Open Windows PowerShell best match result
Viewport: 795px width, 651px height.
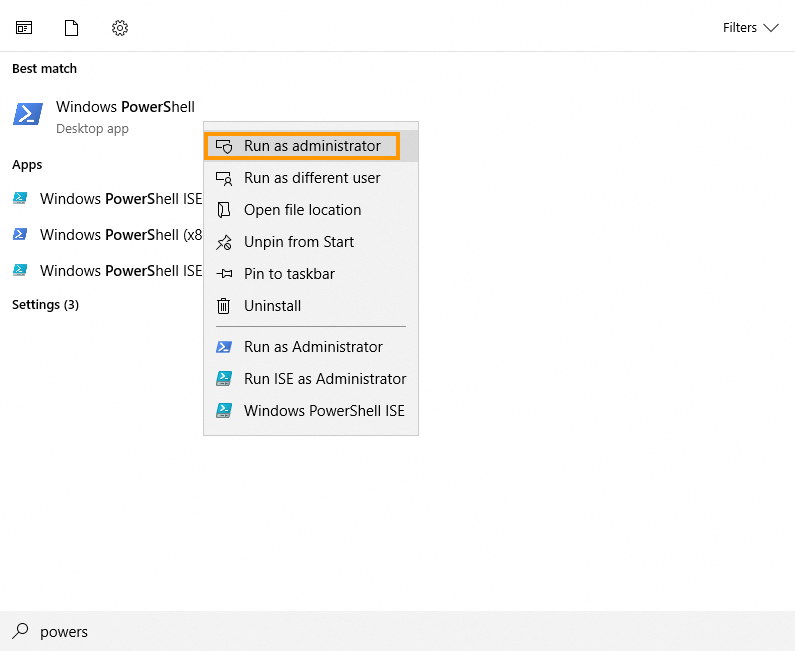101,117
